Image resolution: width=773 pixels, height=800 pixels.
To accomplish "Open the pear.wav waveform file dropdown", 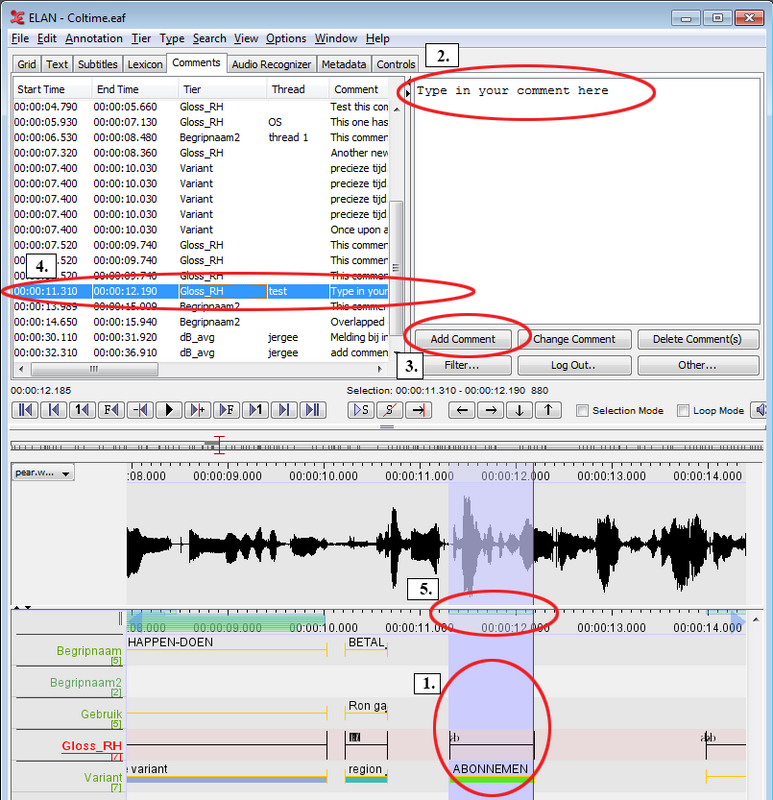I will (x=43, y=473).
